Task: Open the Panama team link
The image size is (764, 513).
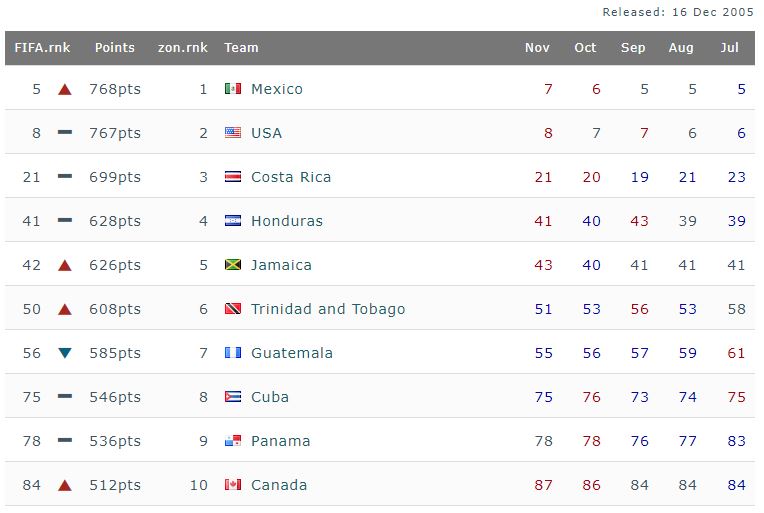Action: pos(280,441)
